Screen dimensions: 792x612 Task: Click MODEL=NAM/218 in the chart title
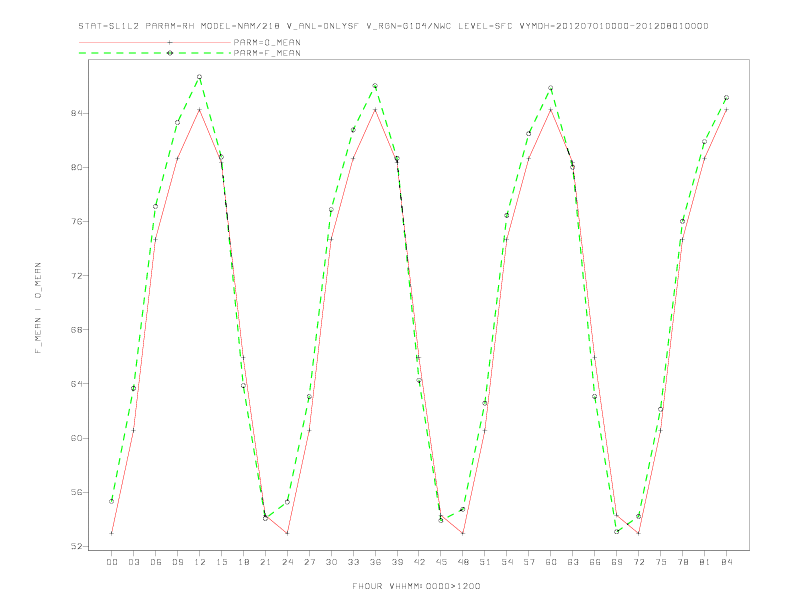240,26
